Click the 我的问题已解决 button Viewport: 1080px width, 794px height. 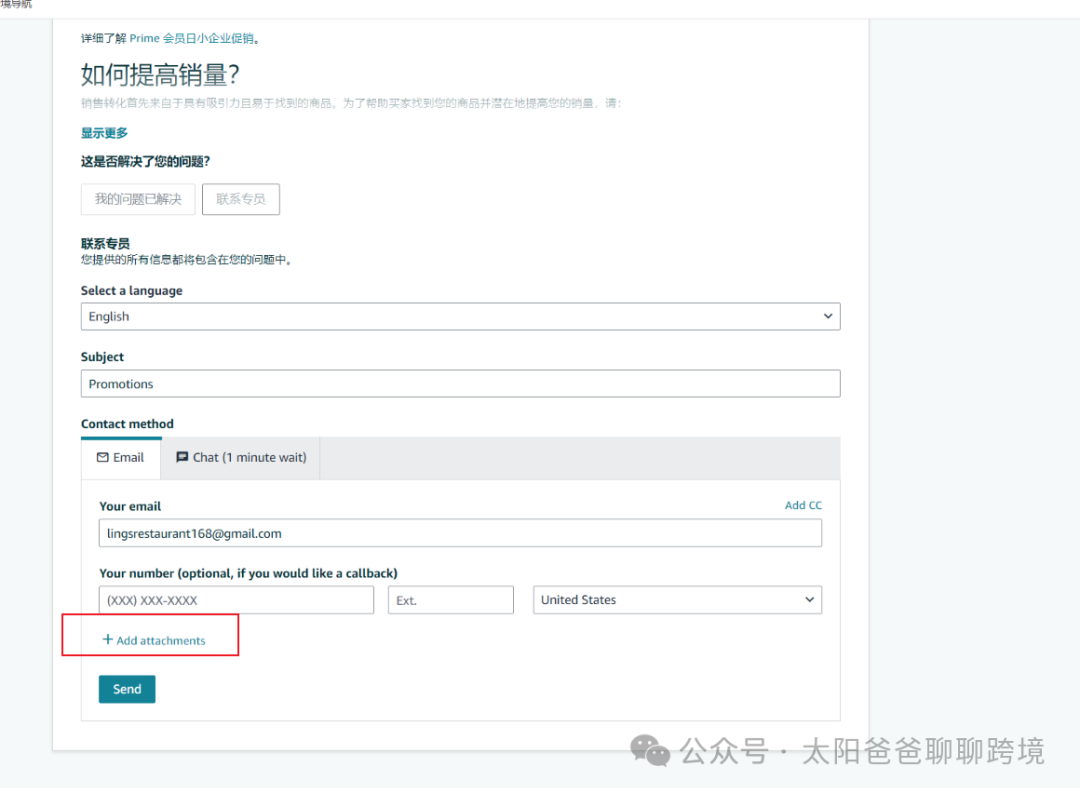(x=138, y=199)
